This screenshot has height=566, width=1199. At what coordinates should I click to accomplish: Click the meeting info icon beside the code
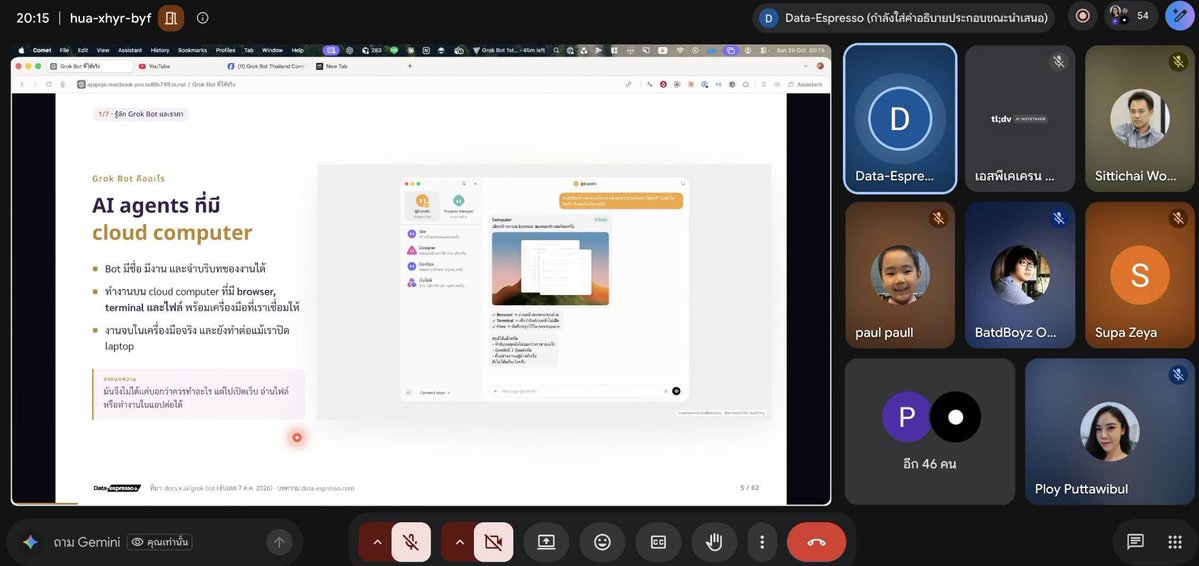coord(203,18)
